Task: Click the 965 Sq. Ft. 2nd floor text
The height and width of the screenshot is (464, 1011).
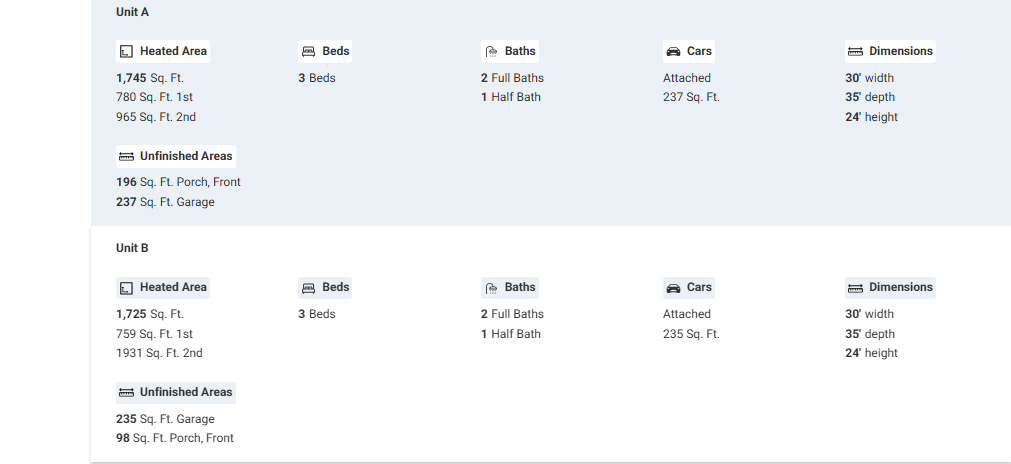Action: (156, 117)
